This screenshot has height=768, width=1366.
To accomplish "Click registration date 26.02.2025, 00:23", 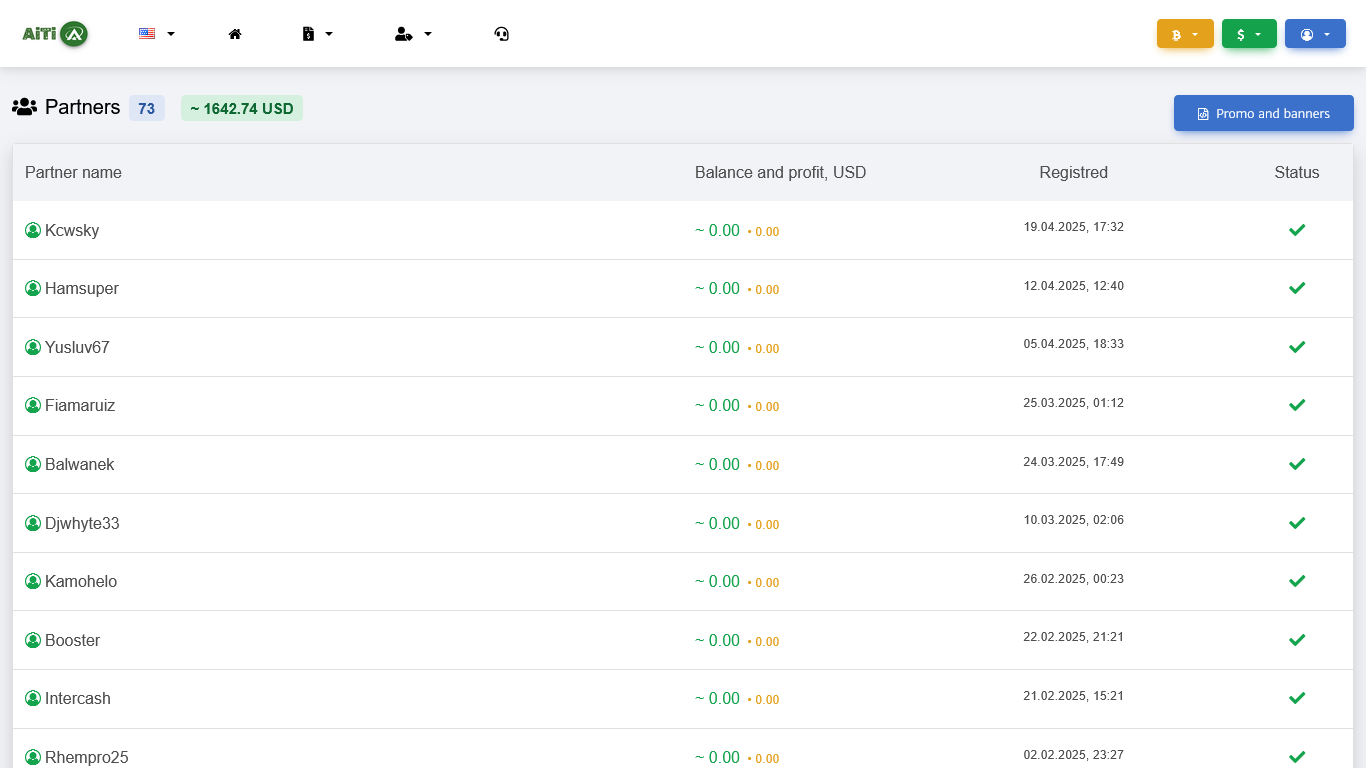I will tap(1074, 579).
